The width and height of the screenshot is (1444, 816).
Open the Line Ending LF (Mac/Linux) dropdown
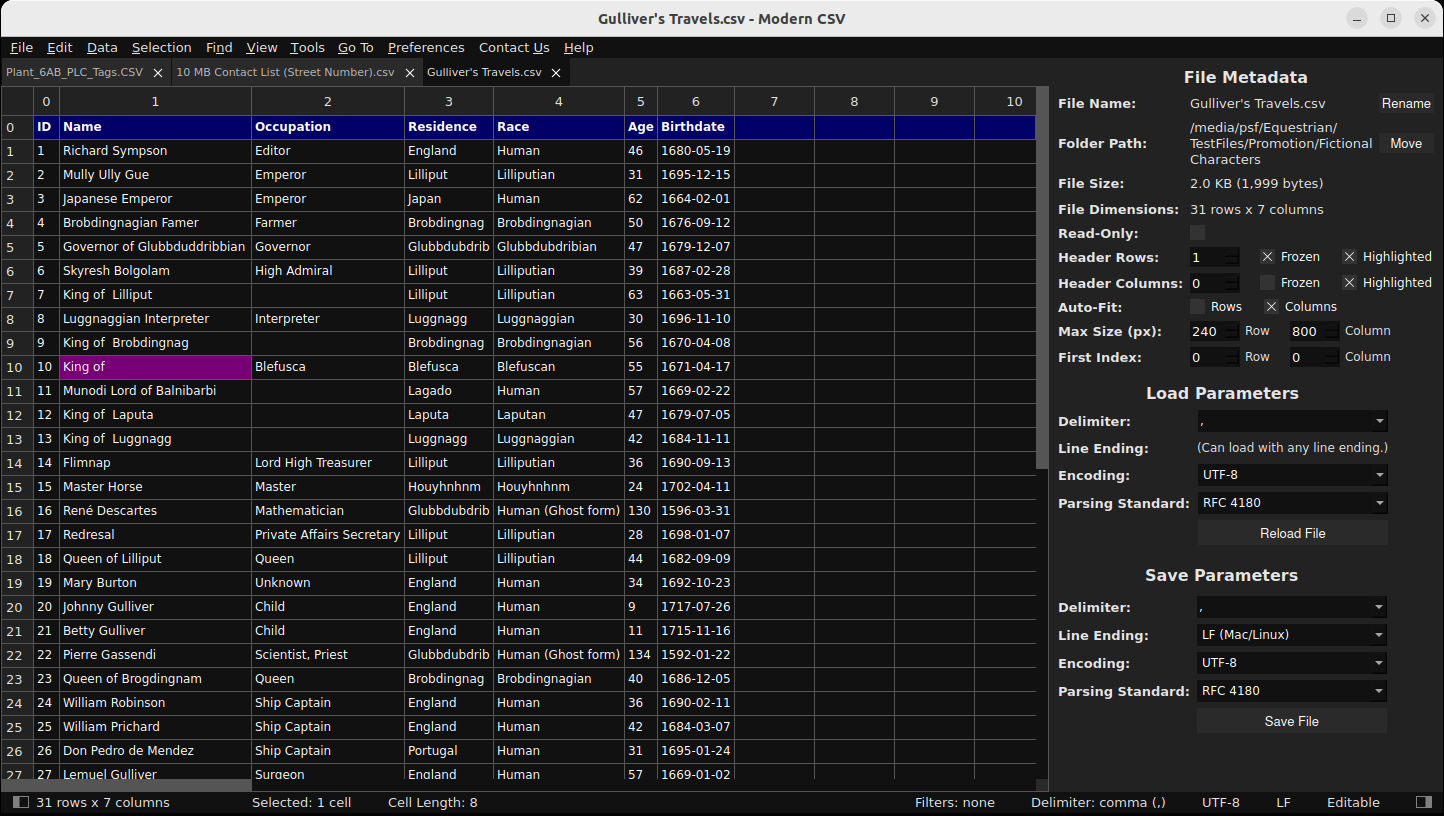[x=1292, y=635]
